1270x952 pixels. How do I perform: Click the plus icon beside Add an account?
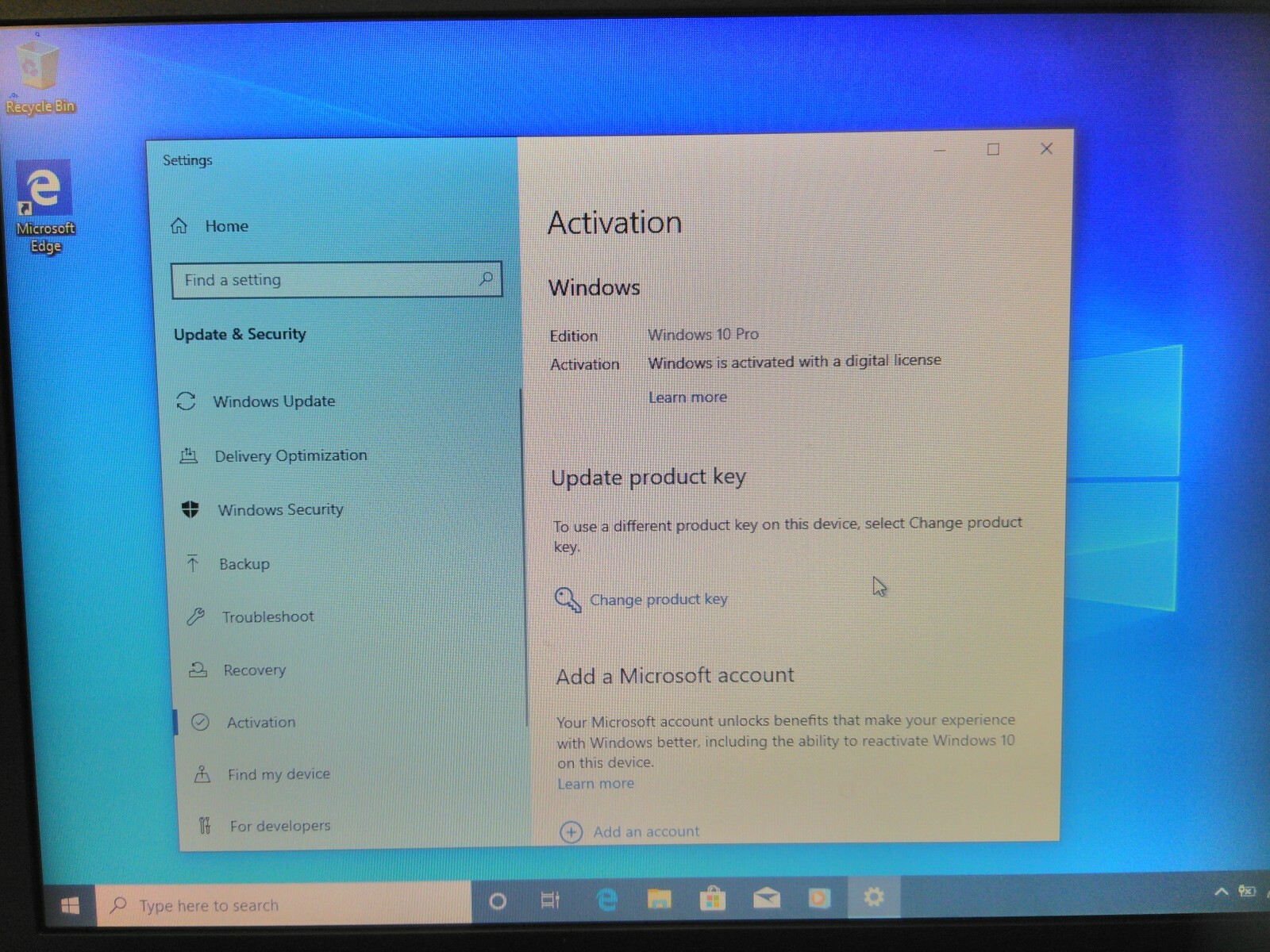click(571, 831)
